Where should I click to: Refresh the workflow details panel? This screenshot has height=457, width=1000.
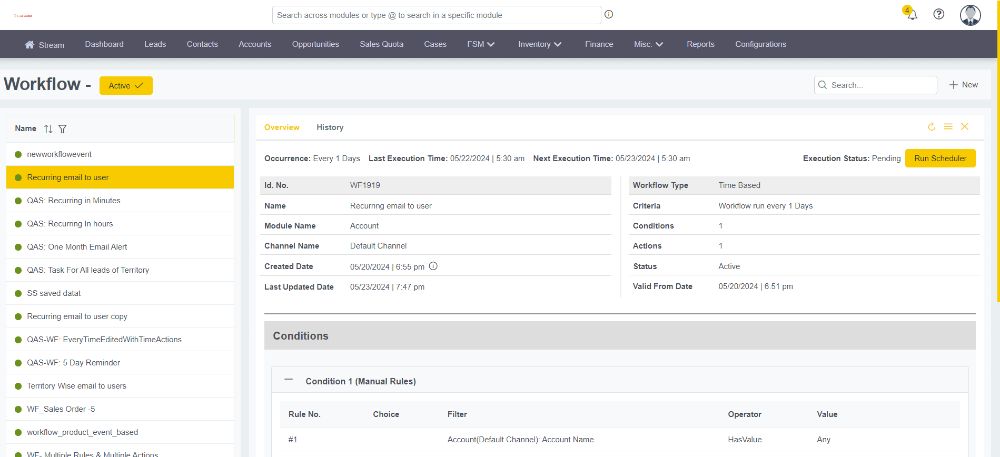tap(932, 127)
